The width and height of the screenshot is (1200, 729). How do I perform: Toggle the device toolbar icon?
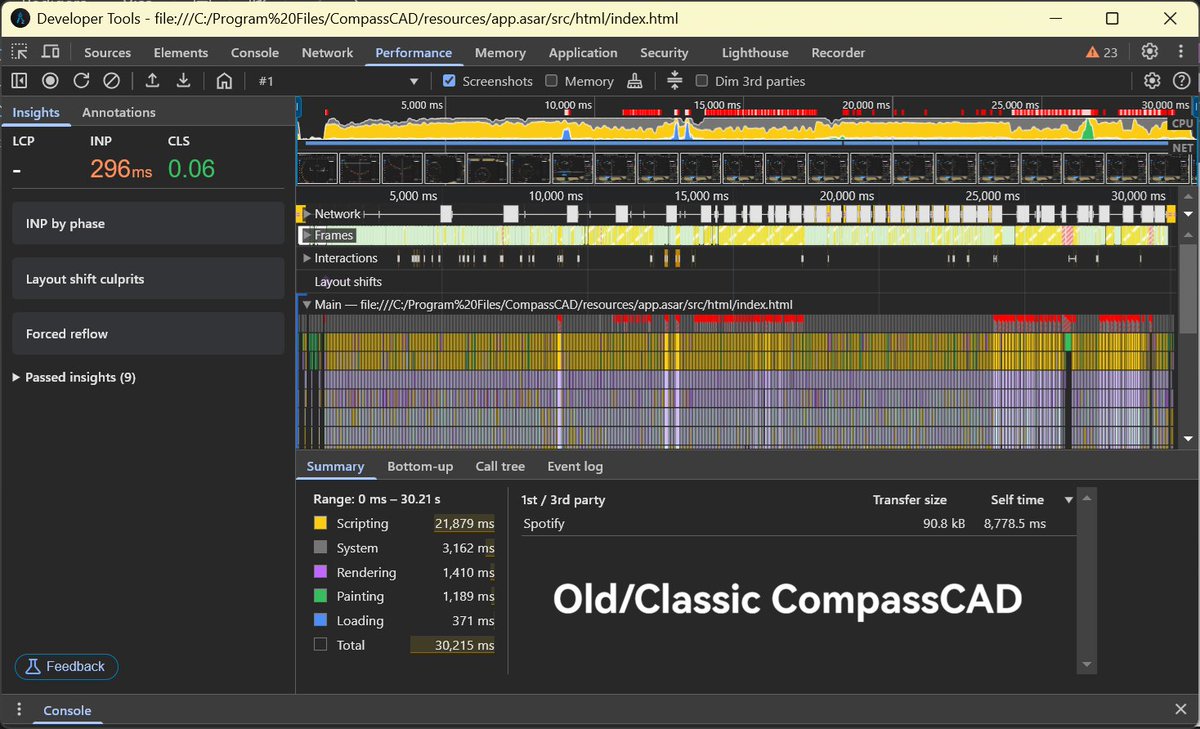[x=50, y=52]
